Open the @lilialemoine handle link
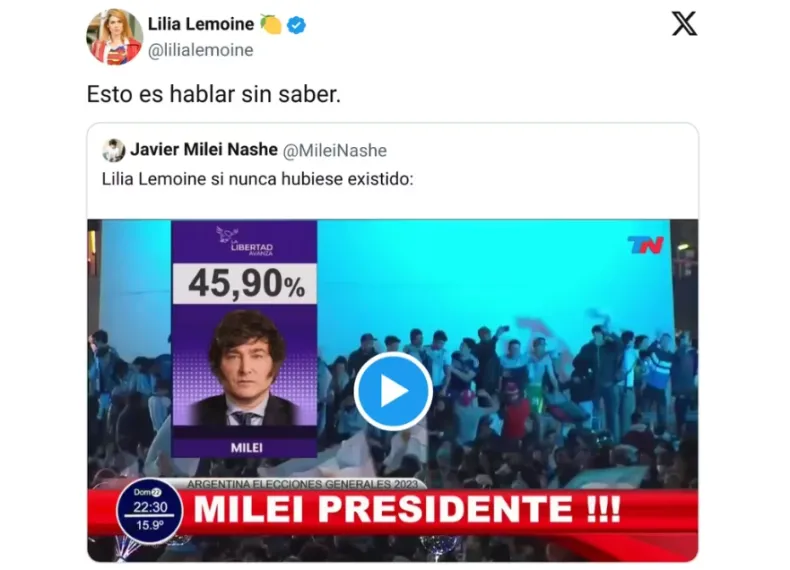 click(201, 50)
